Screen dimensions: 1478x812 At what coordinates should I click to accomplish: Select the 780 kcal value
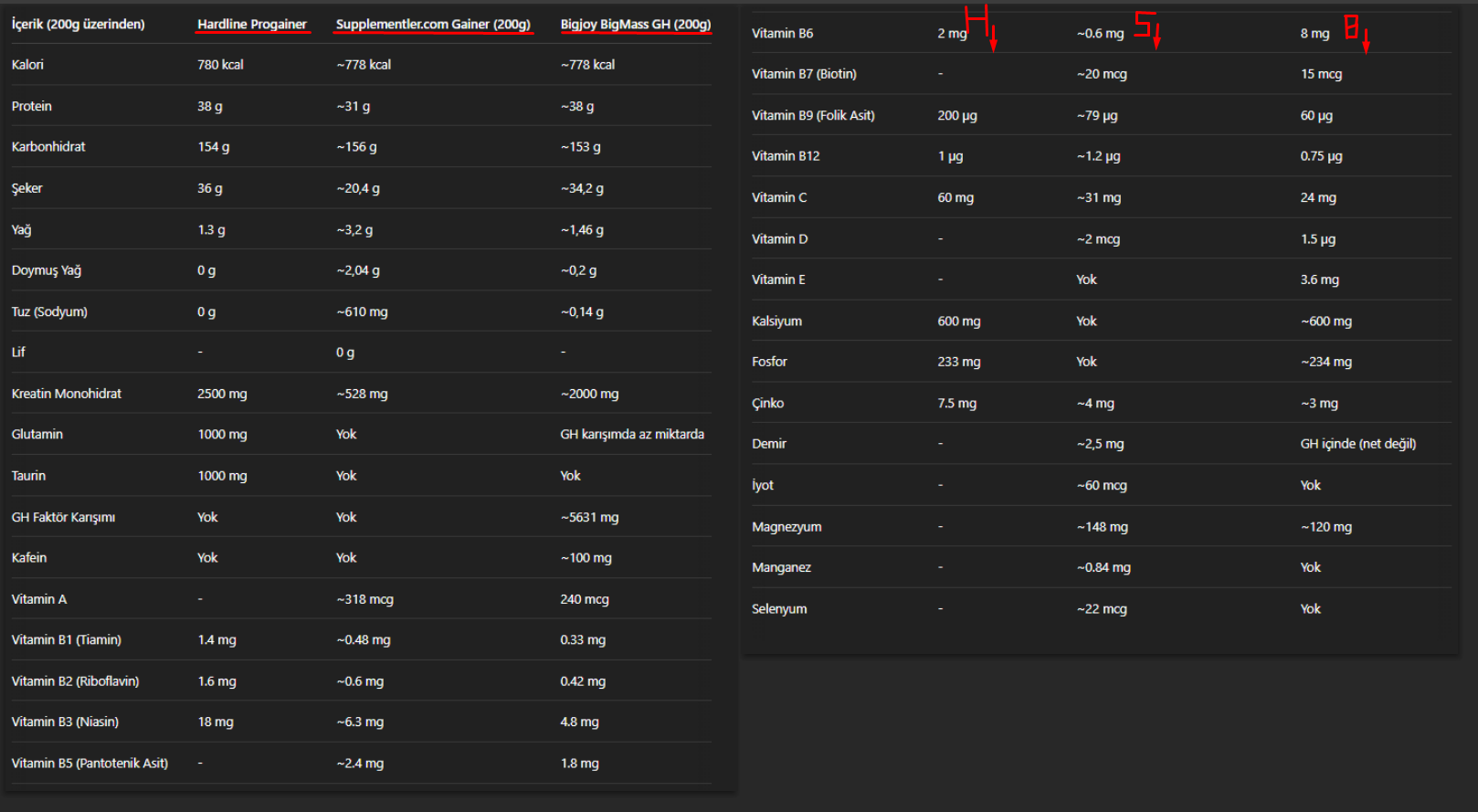coord(220,65)
